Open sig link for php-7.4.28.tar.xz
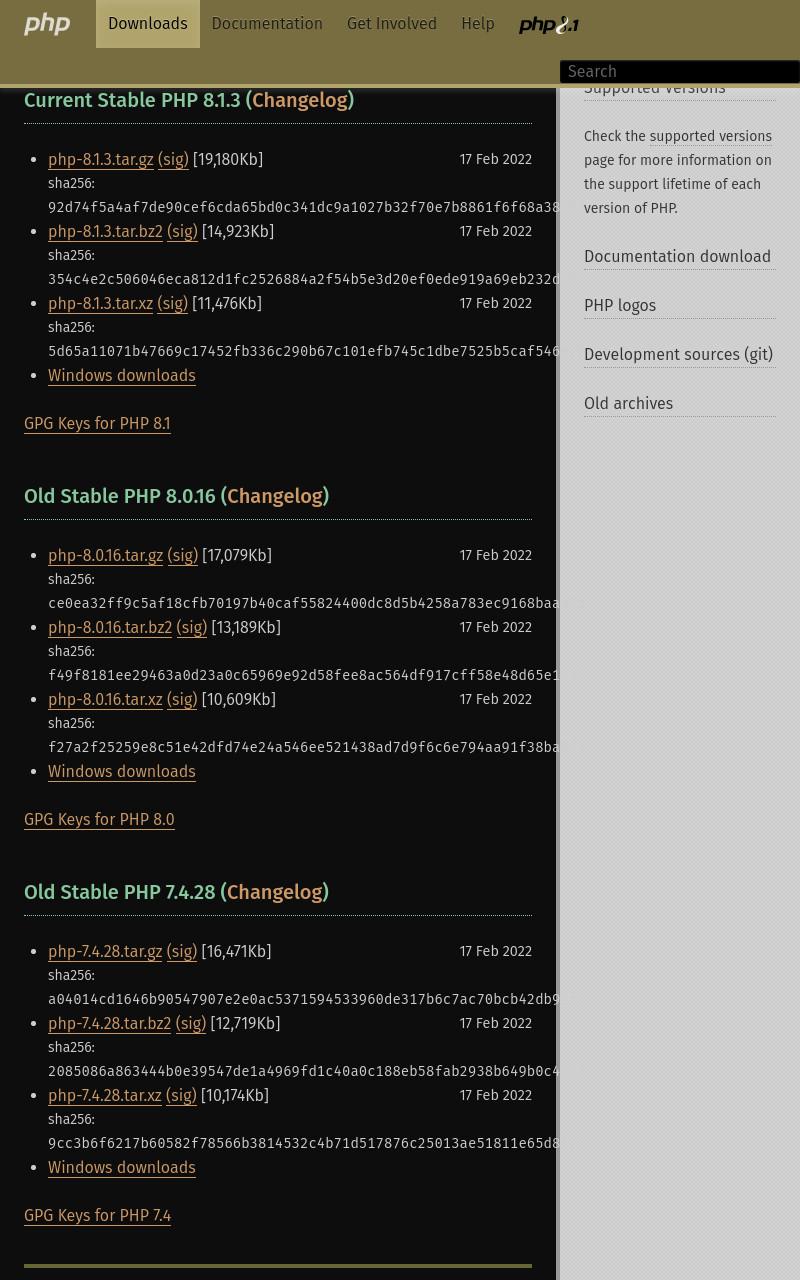This screenshot has height=1280, width=800. 181,1096
